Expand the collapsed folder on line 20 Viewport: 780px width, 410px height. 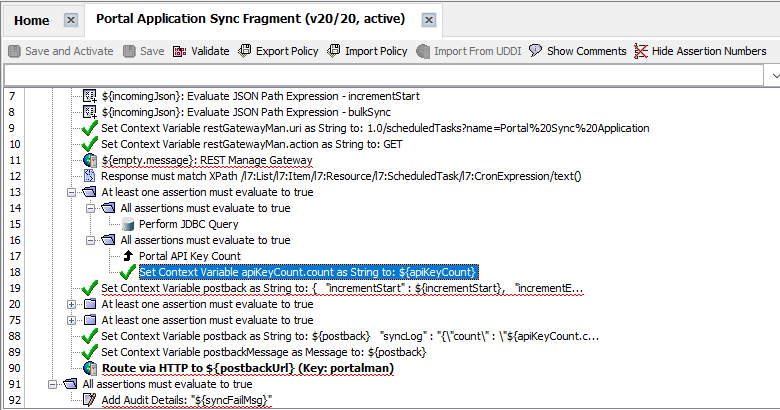tap(71, 304)
